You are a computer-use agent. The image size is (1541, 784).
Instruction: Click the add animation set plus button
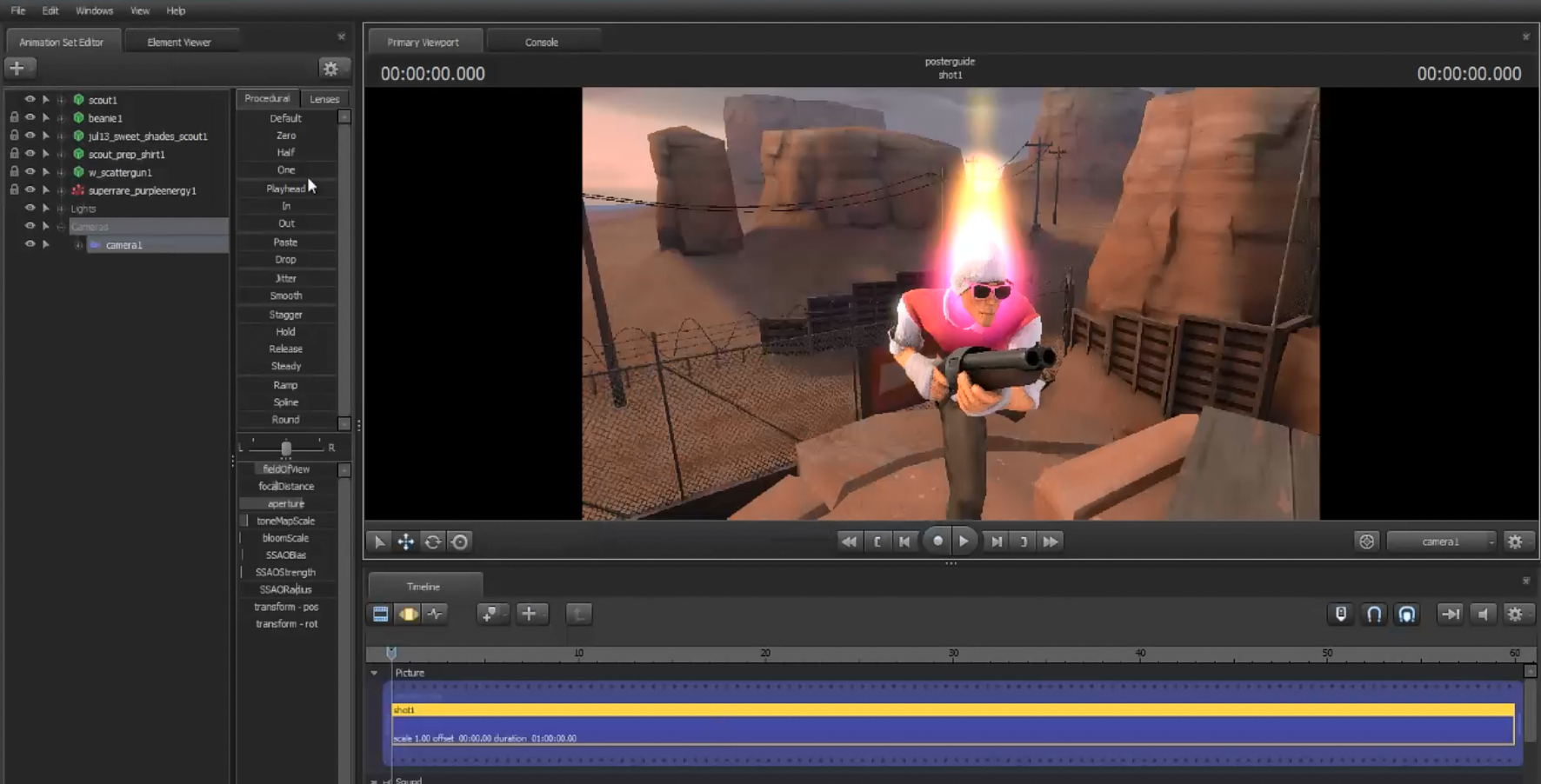18,68
